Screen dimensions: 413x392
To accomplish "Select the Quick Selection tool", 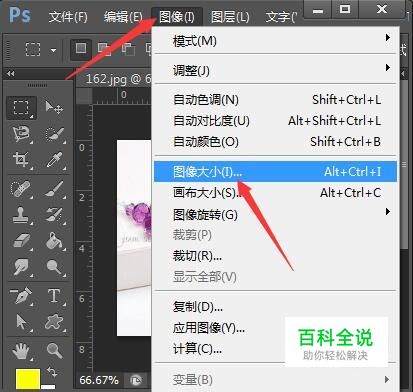I will 54,134.
